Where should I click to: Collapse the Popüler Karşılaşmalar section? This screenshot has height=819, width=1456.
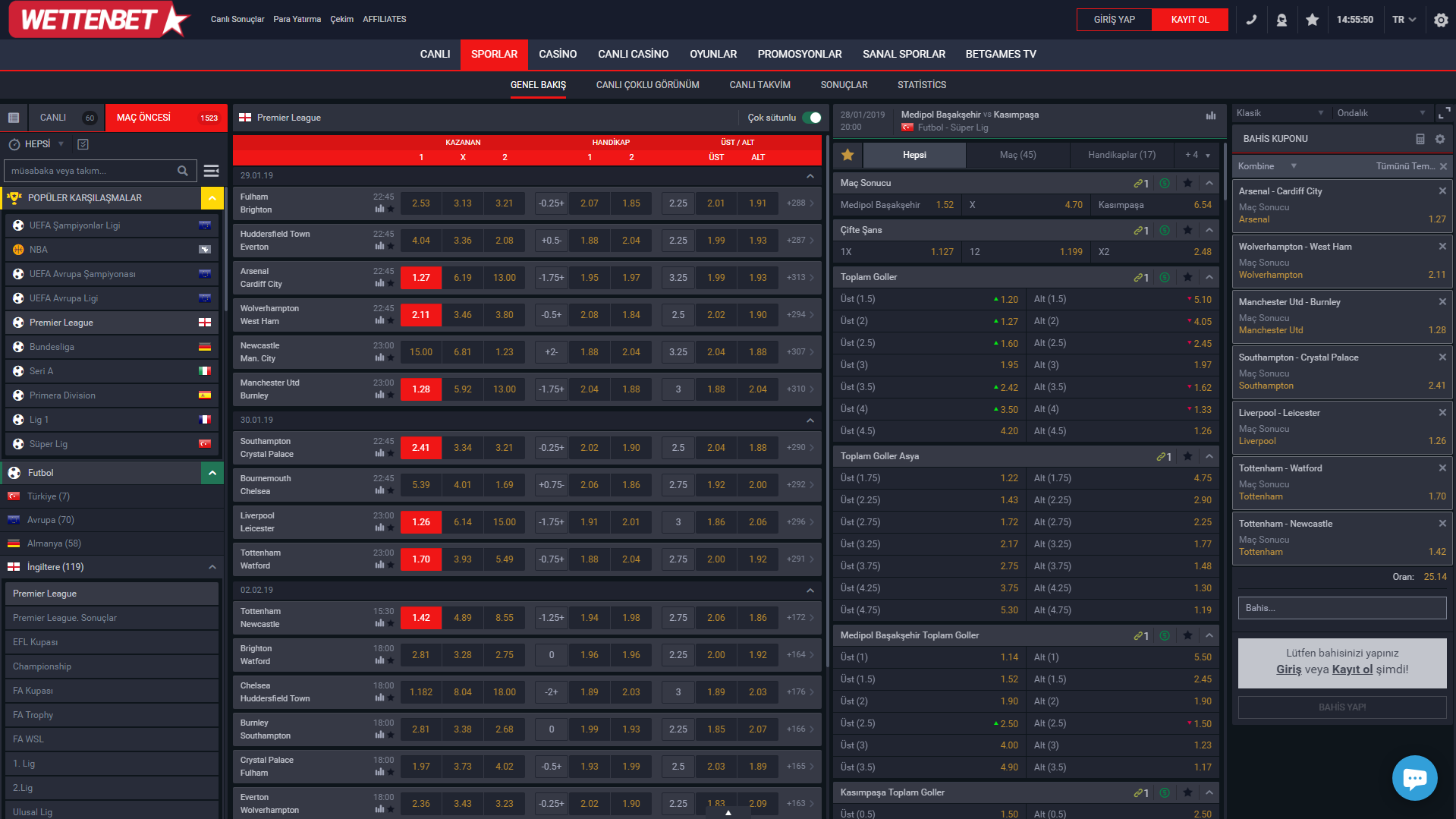(212, 198)
